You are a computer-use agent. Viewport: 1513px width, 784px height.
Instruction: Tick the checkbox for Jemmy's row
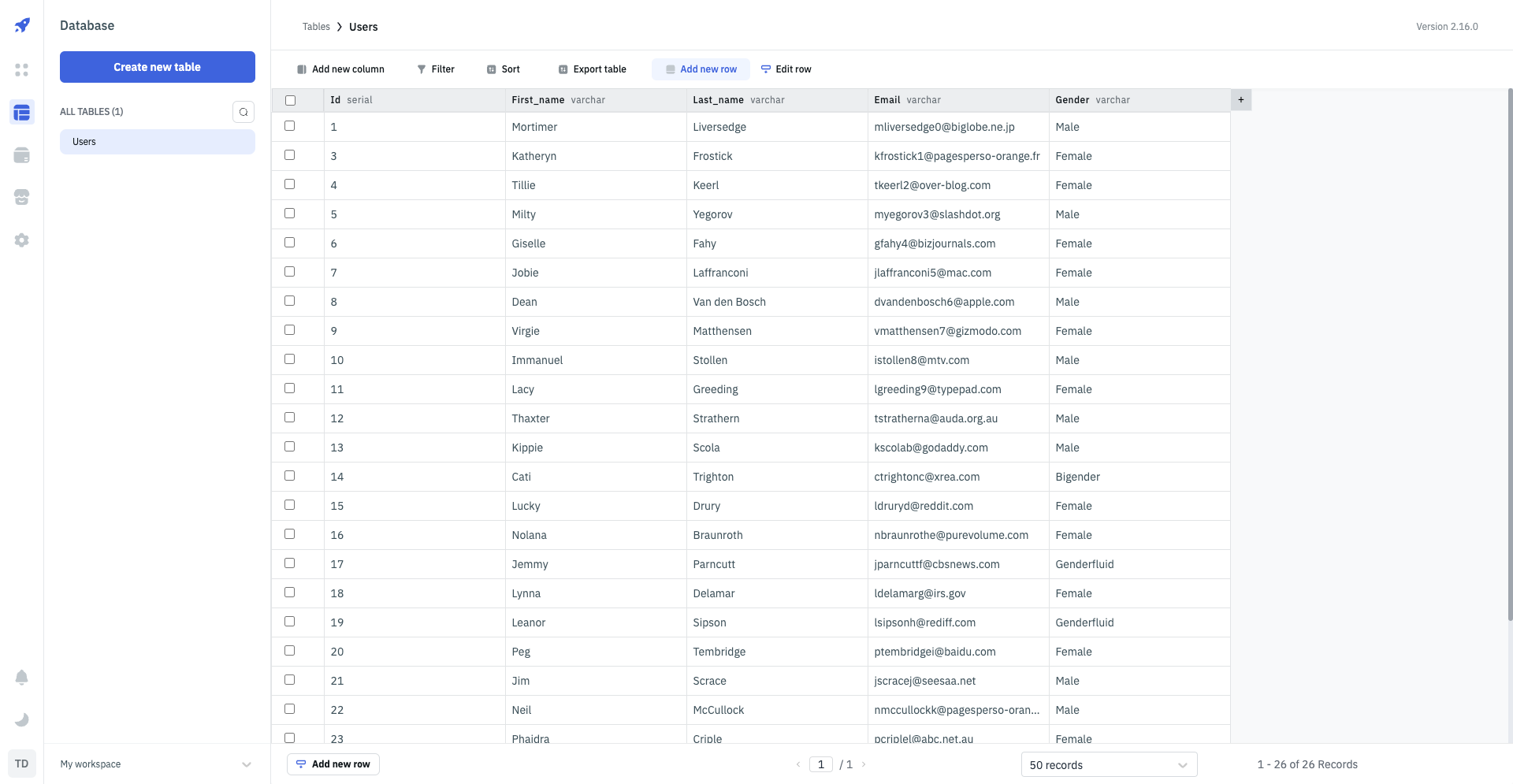coord(290,563)
